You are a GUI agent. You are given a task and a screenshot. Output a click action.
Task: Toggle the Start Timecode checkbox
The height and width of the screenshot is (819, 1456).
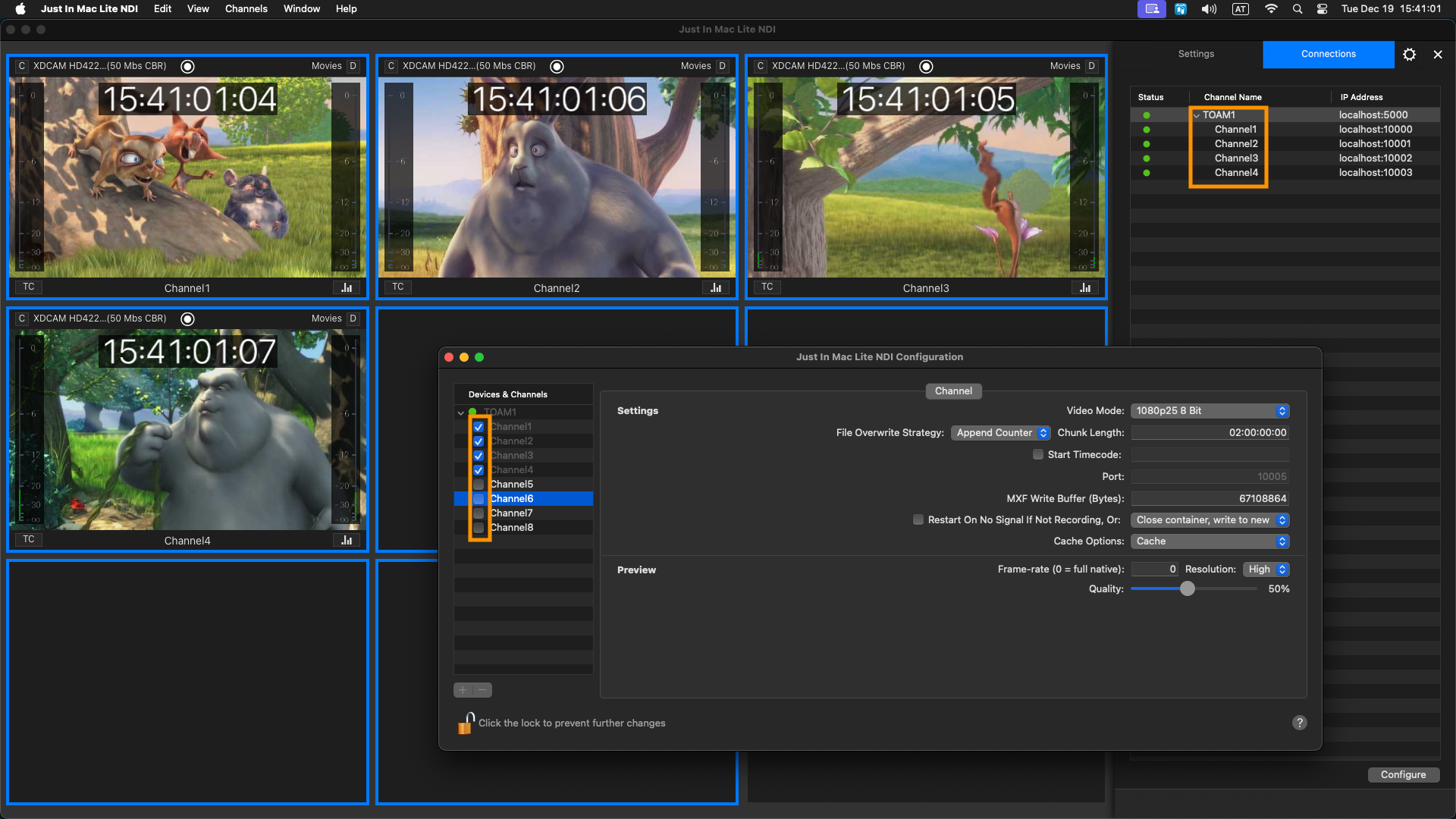[1038, 455]
